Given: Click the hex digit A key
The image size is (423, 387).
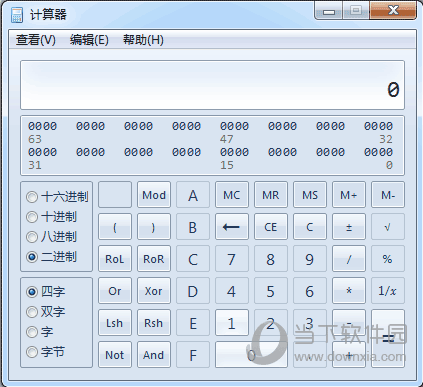Looking at the screenshot, I should [x=193, y=195].
